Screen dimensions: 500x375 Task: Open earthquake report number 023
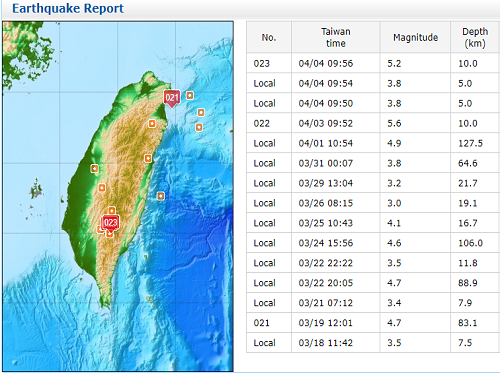click(261, 63)
